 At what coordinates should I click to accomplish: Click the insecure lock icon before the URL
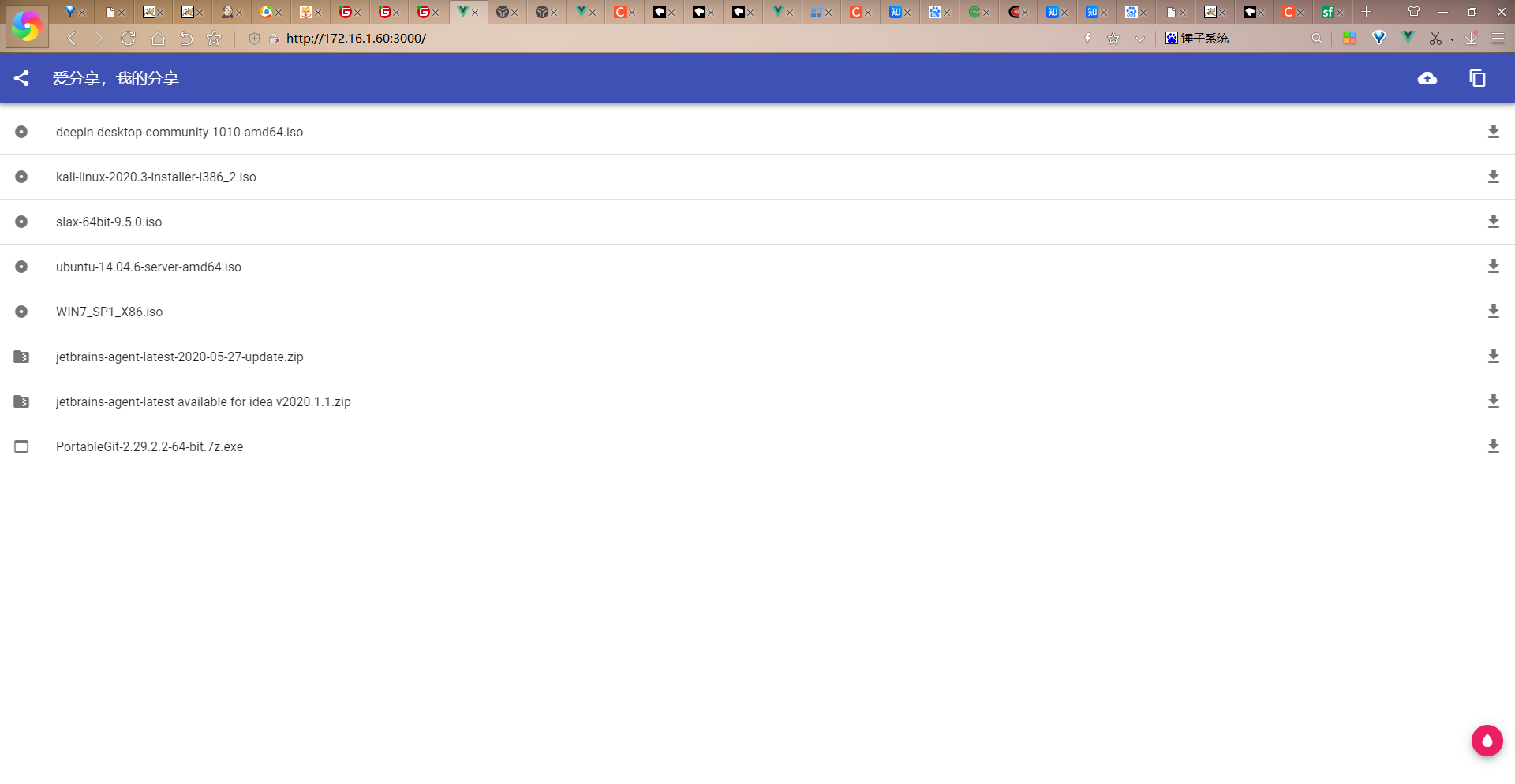[x=274, y=39]
